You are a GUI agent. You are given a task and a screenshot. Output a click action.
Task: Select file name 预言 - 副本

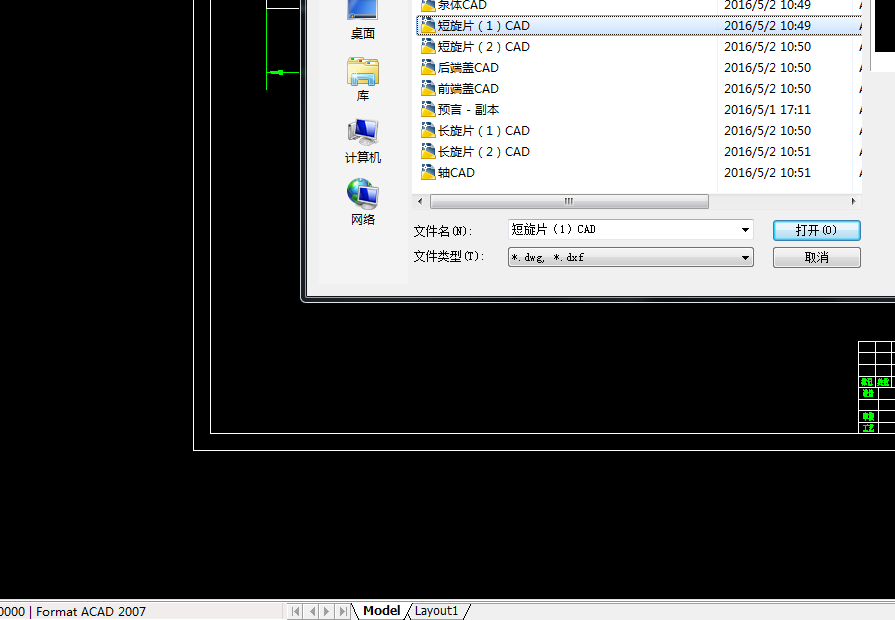pyautogui.click(x=468, y=110)
